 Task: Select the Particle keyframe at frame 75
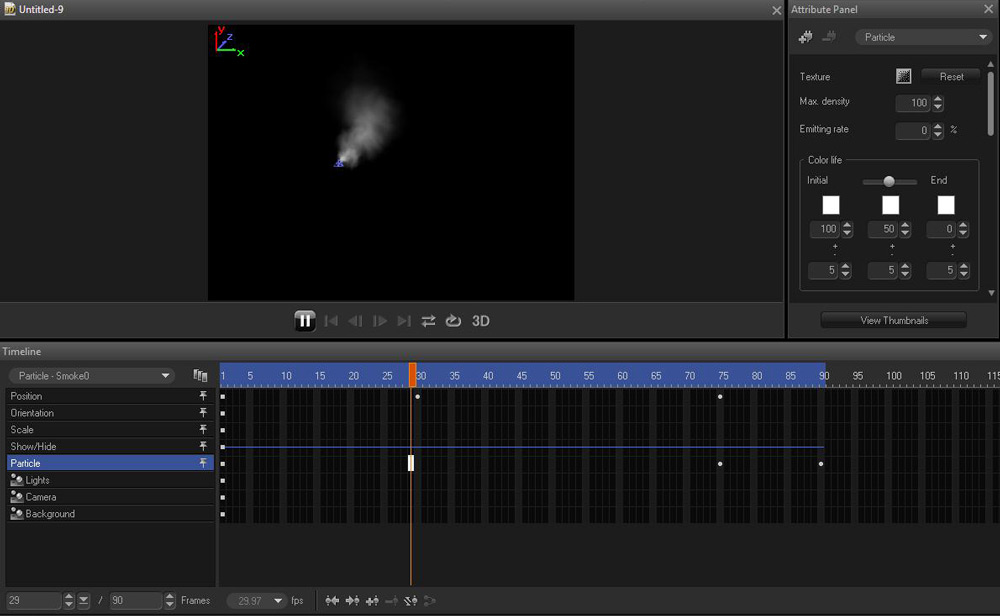click(720, 464)
